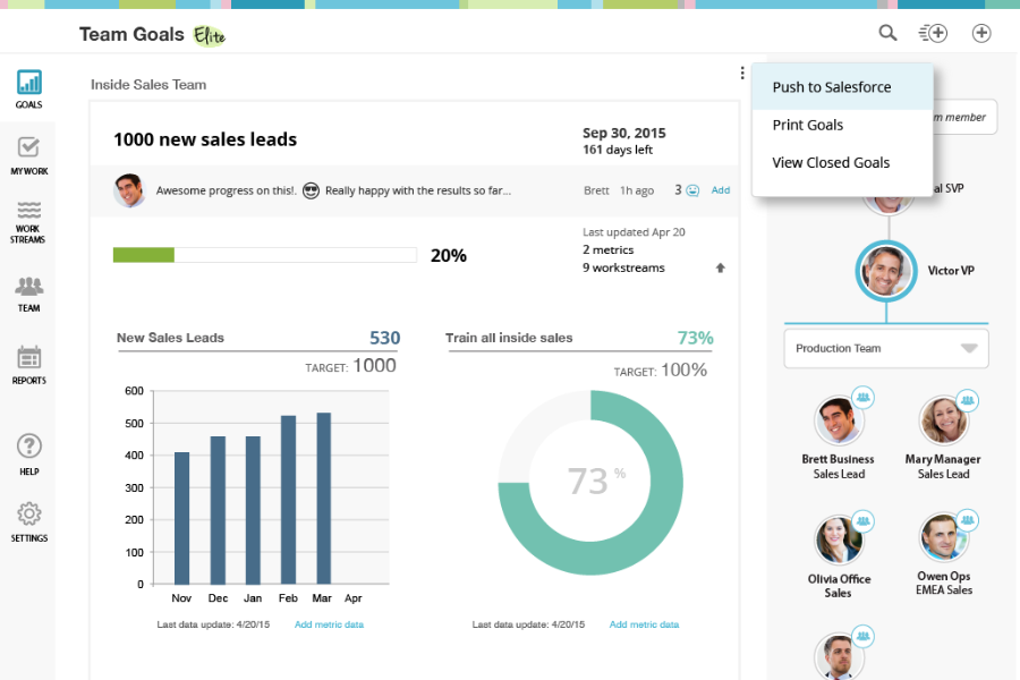1020x680 pixels.
Task: Open Reports from the sidebar
Action: (x=28, y=360)
